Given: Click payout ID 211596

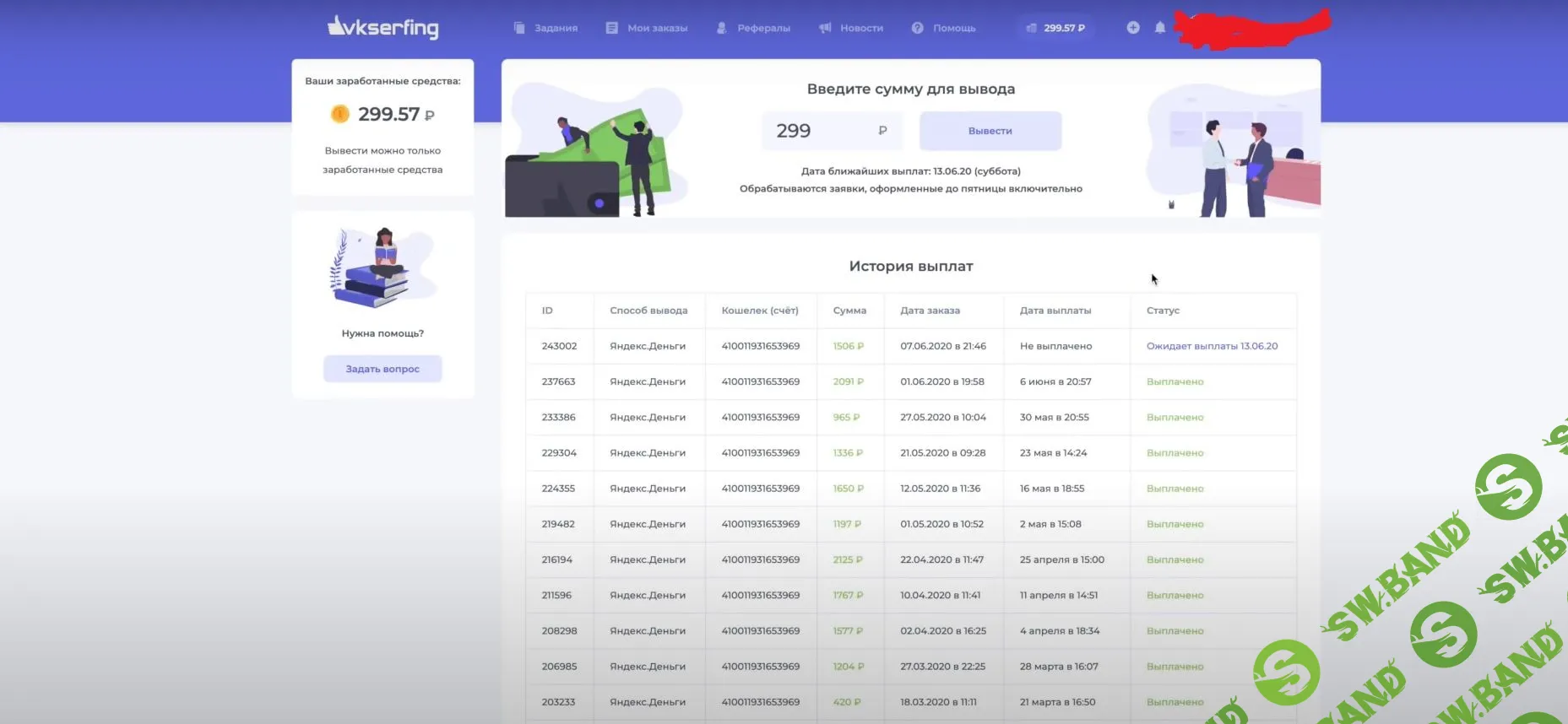Looking at the screenshot, I should click(556, 595).
